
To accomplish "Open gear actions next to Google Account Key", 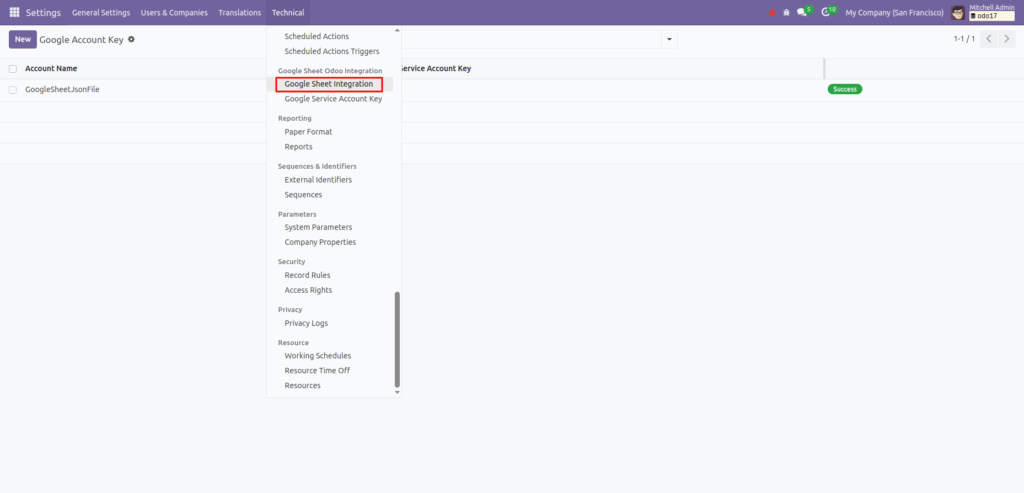I will 131,39.
